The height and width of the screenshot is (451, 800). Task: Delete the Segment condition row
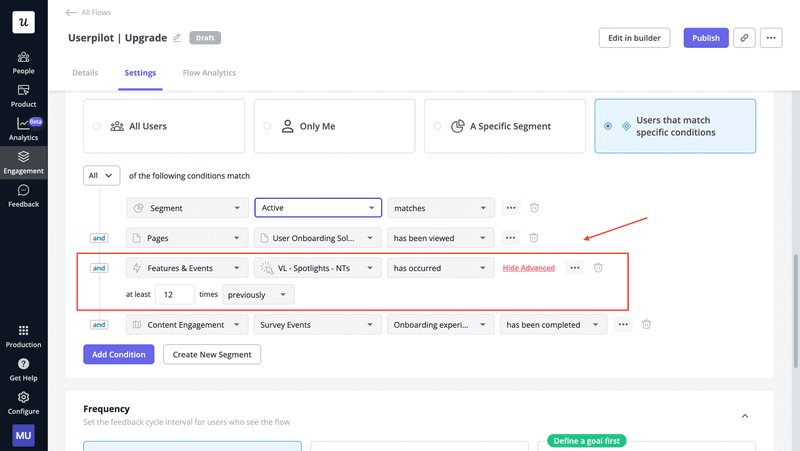[x=534, y=208]
